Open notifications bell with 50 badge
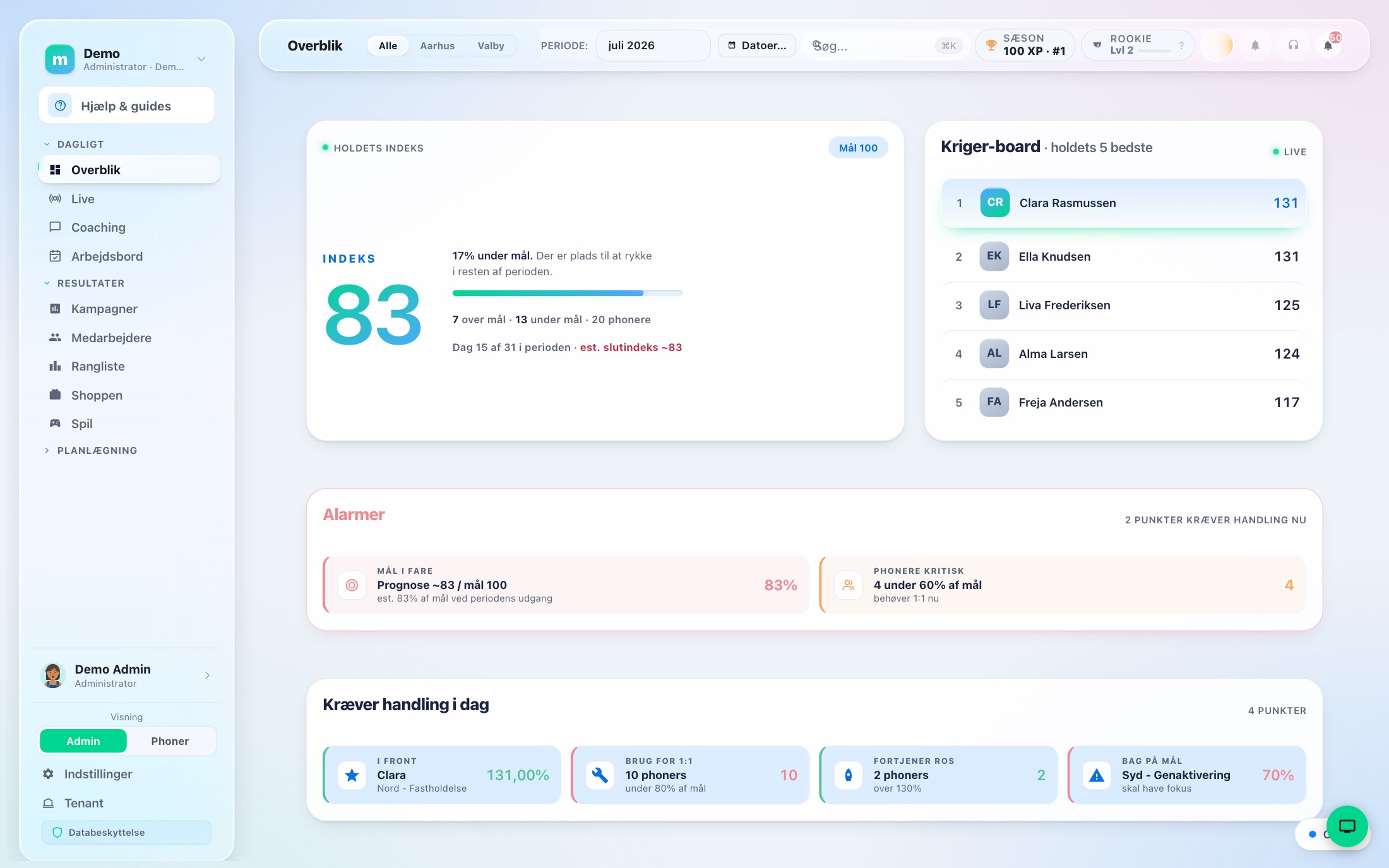 click(x=1328, y=45)
